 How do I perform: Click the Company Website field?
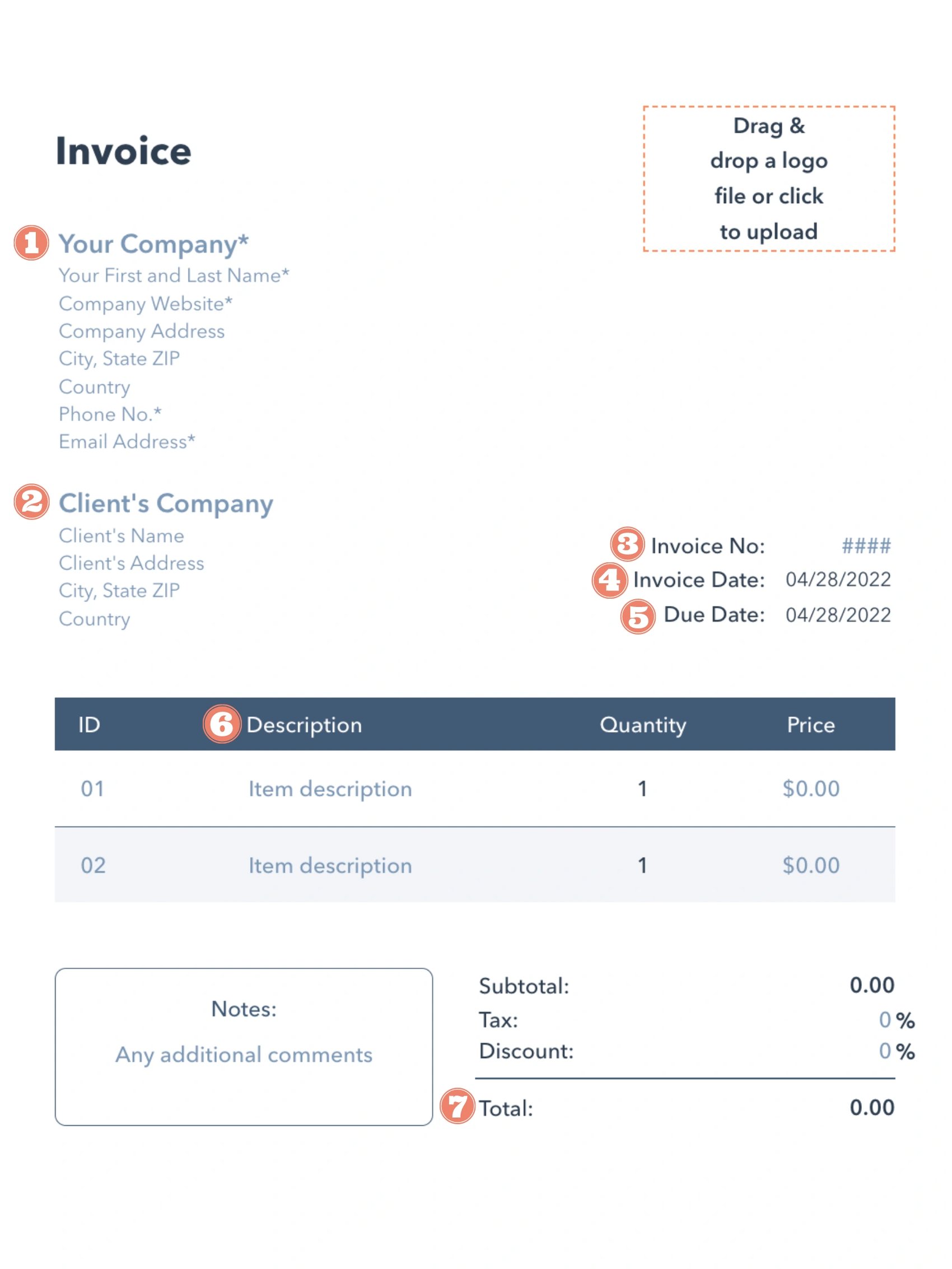[146, 304]
